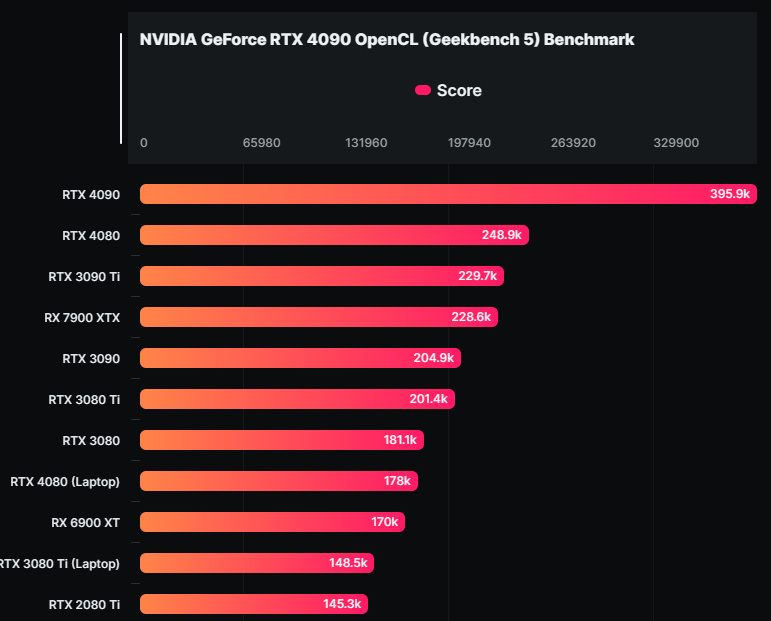
Task: Click the 131960 axis tick label
Action: (x=366, y=143)
